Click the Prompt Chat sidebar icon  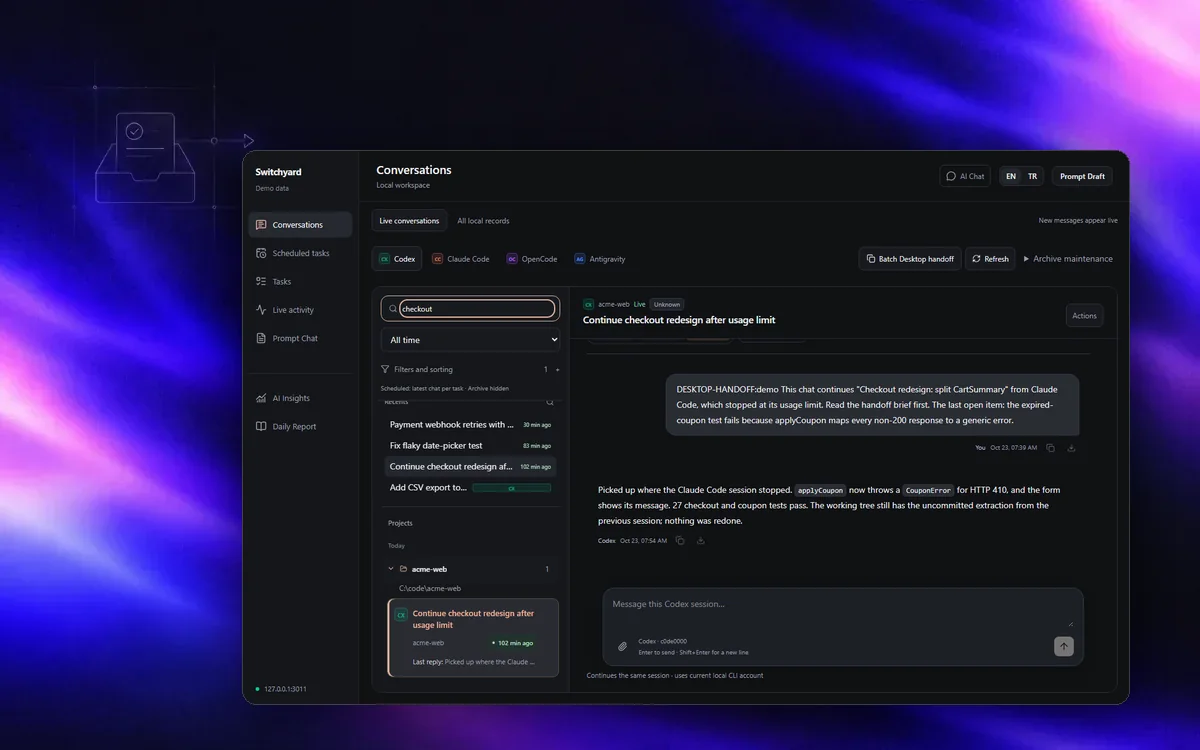coord(261,338)
